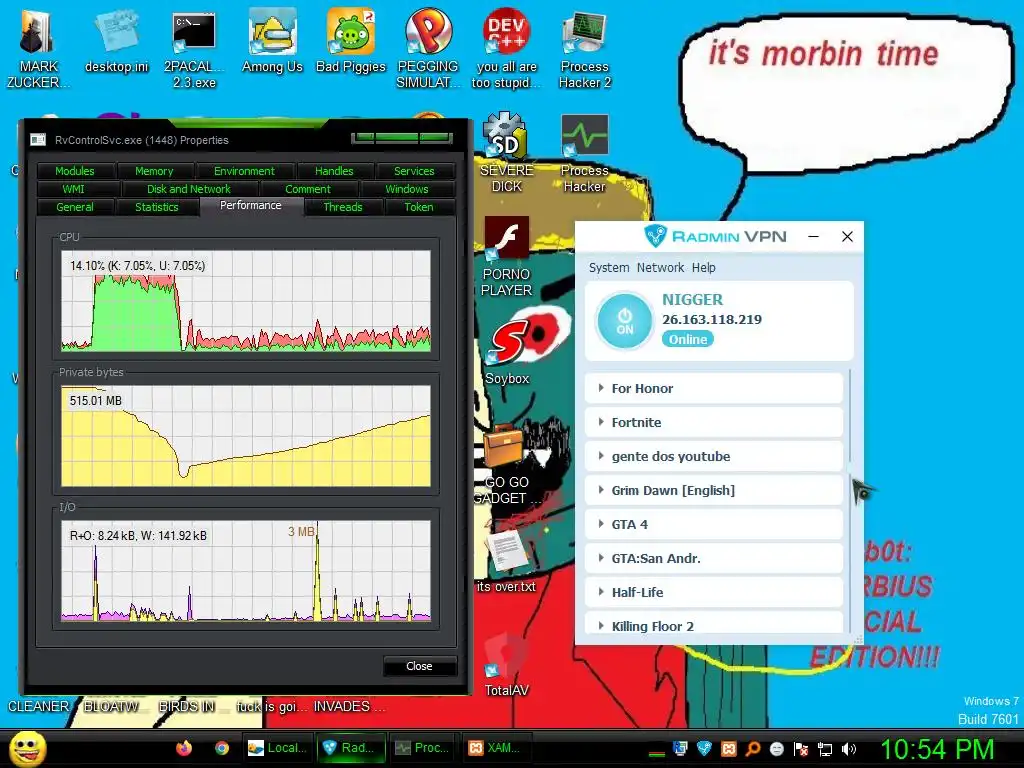Viewport: 1024px width, 768px height.
Task: Open the volume speaker tray icon
Action: pyautogui.click(x=848, y=748)
